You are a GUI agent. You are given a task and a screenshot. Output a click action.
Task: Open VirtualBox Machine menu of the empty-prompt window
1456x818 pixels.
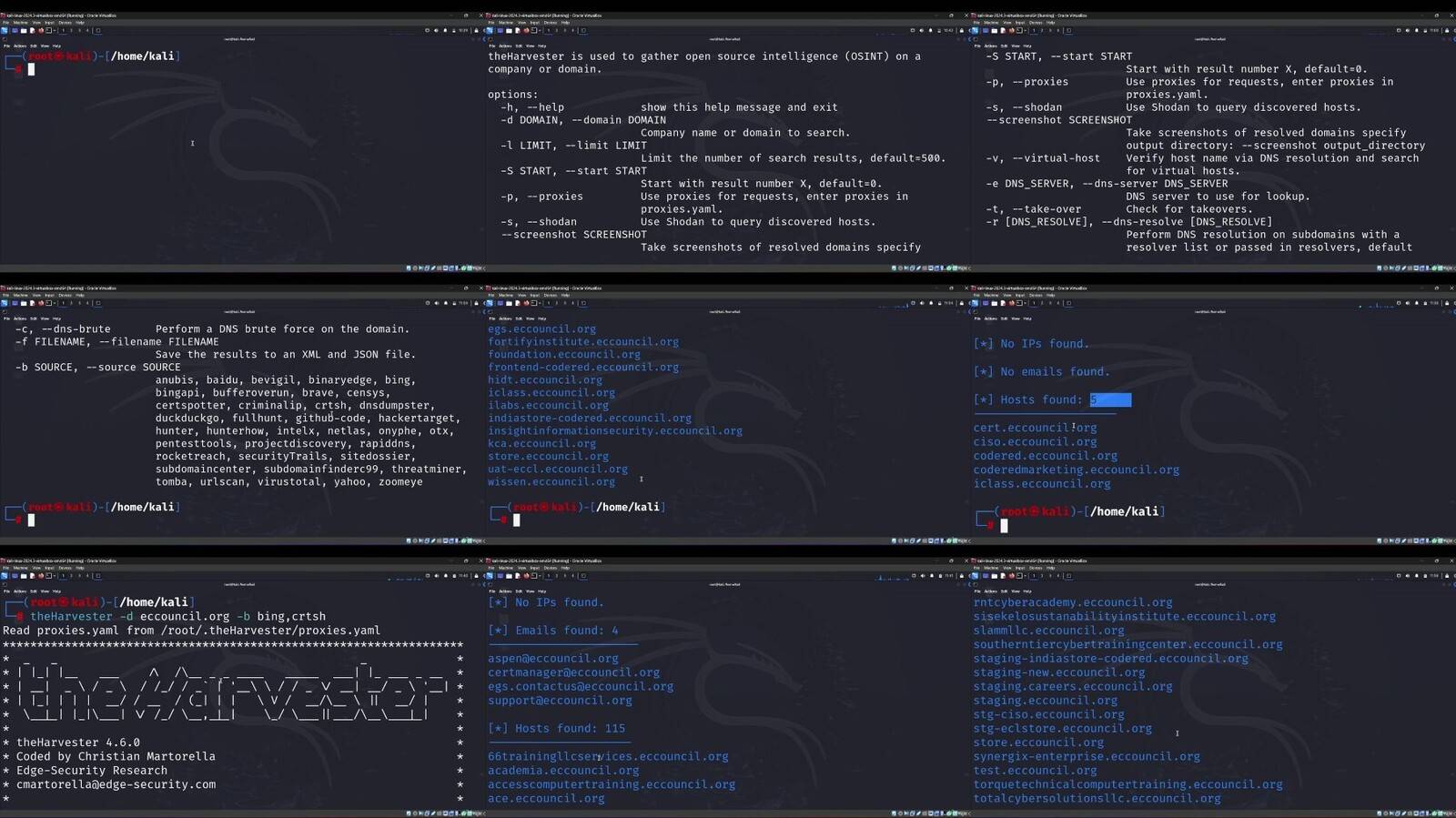coord(20,23)
